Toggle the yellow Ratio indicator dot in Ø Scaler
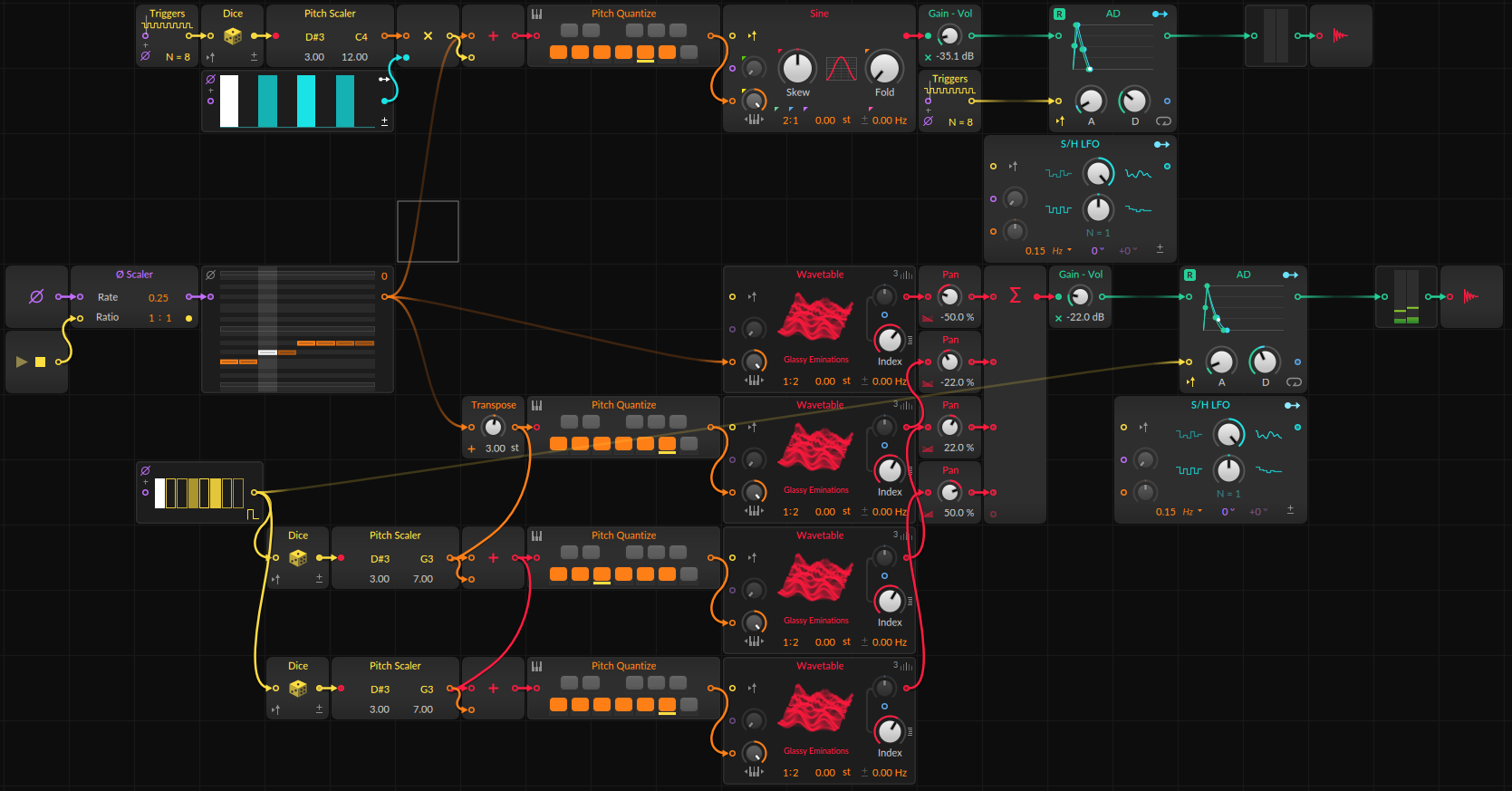The width and height of the screenshot is (1512, 791). pyautogui.click(x=188, y=318)
